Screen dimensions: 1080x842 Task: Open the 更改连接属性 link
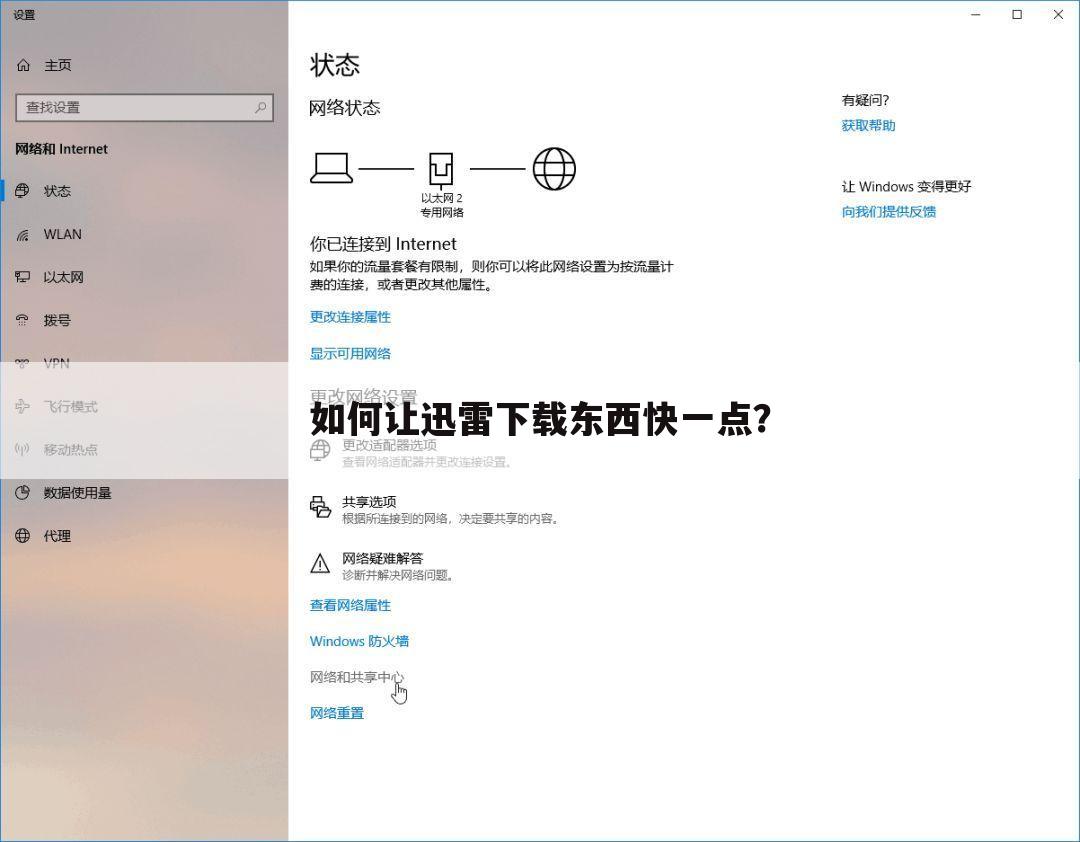350,317
